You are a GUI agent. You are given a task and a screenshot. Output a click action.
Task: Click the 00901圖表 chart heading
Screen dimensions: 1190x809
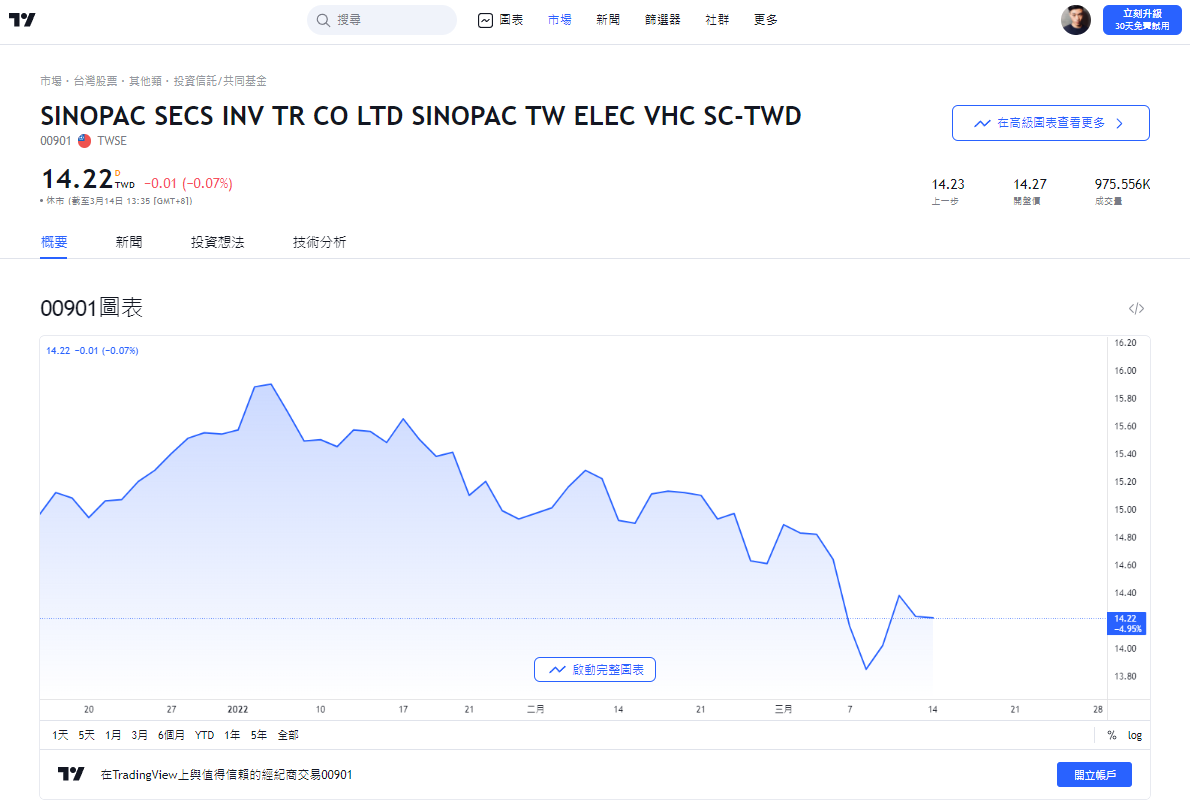pos(92,308)
